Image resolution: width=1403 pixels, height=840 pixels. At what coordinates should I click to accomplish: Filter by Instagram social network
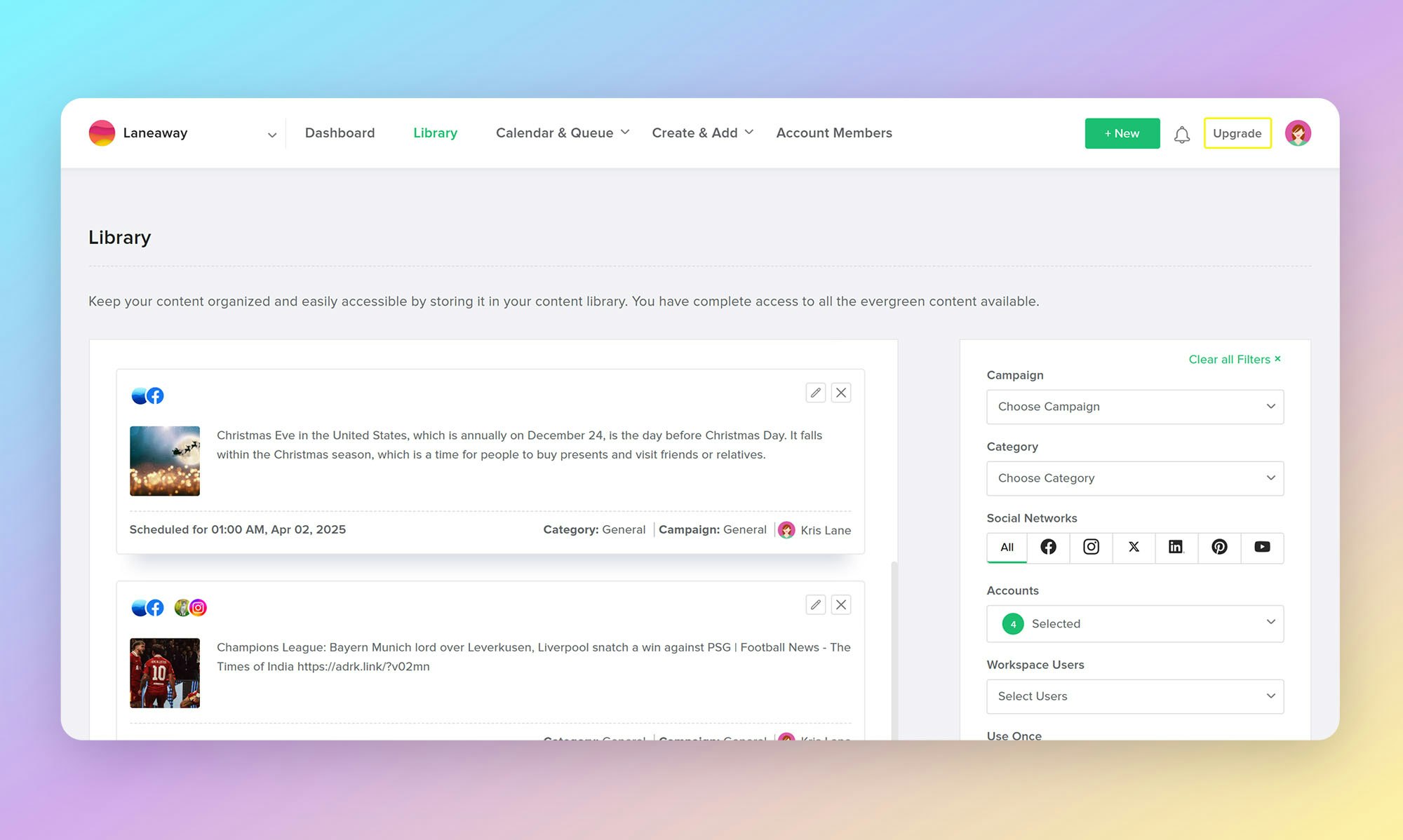(x=1091, y=547)
